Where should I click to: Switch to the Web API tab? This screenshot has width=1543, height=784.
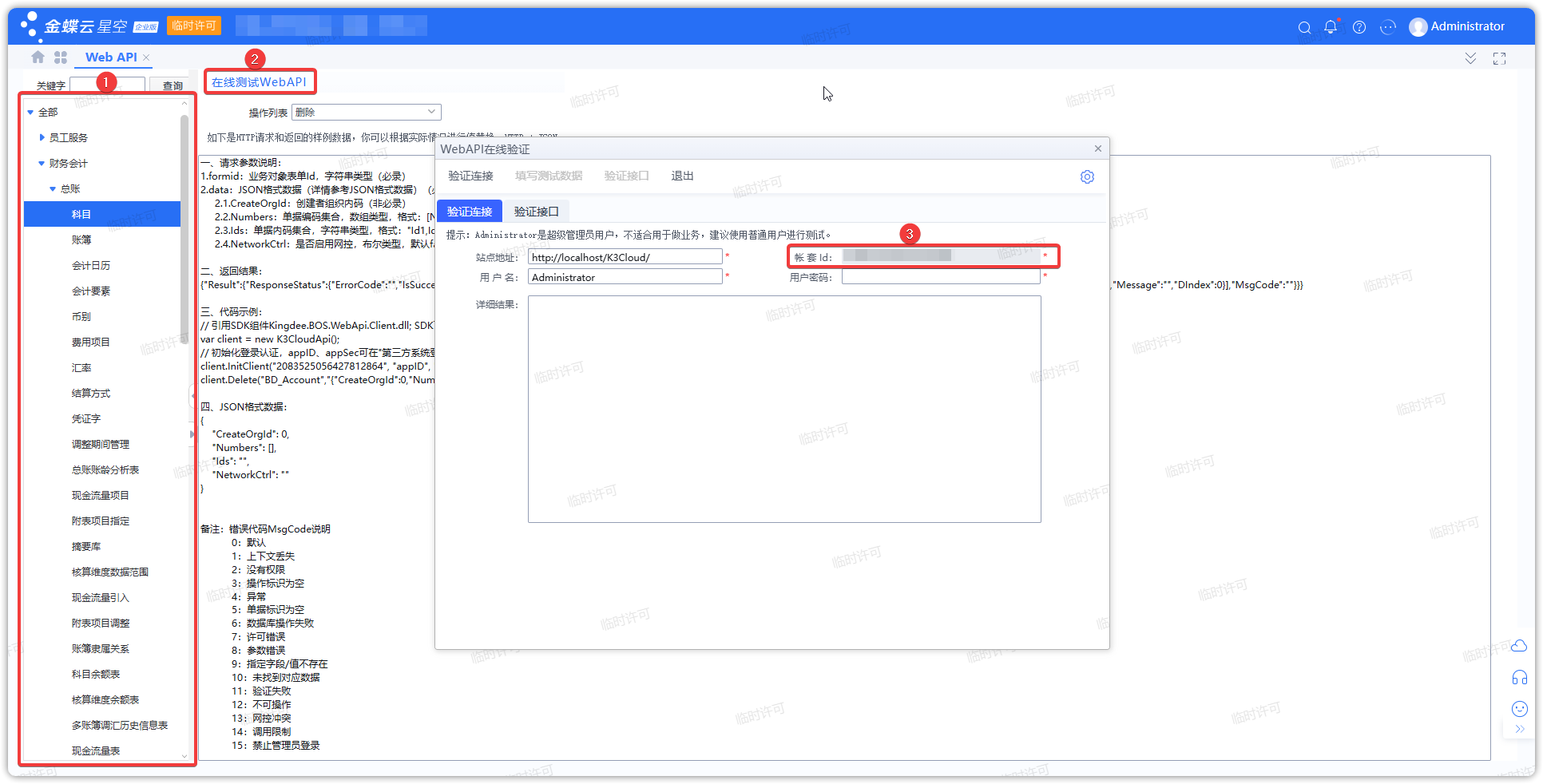[x=111, y=57]
